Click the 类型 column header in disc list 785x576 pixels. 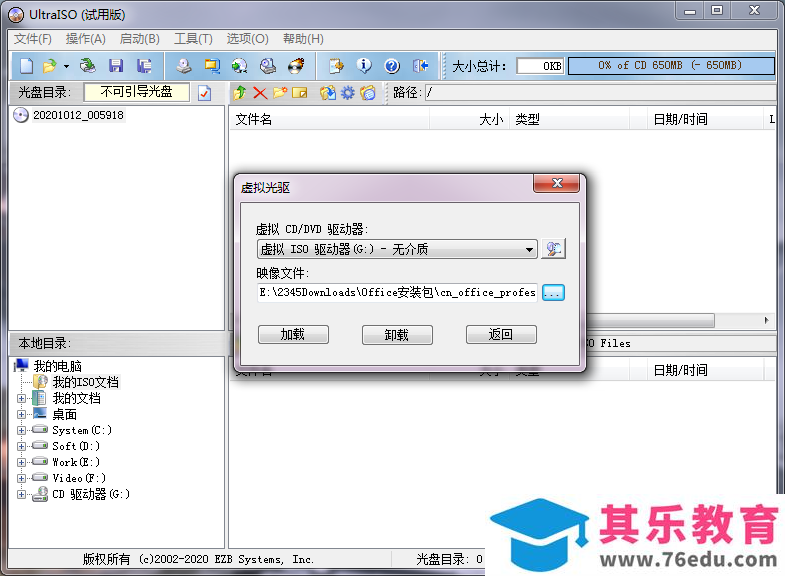(569, 119)
